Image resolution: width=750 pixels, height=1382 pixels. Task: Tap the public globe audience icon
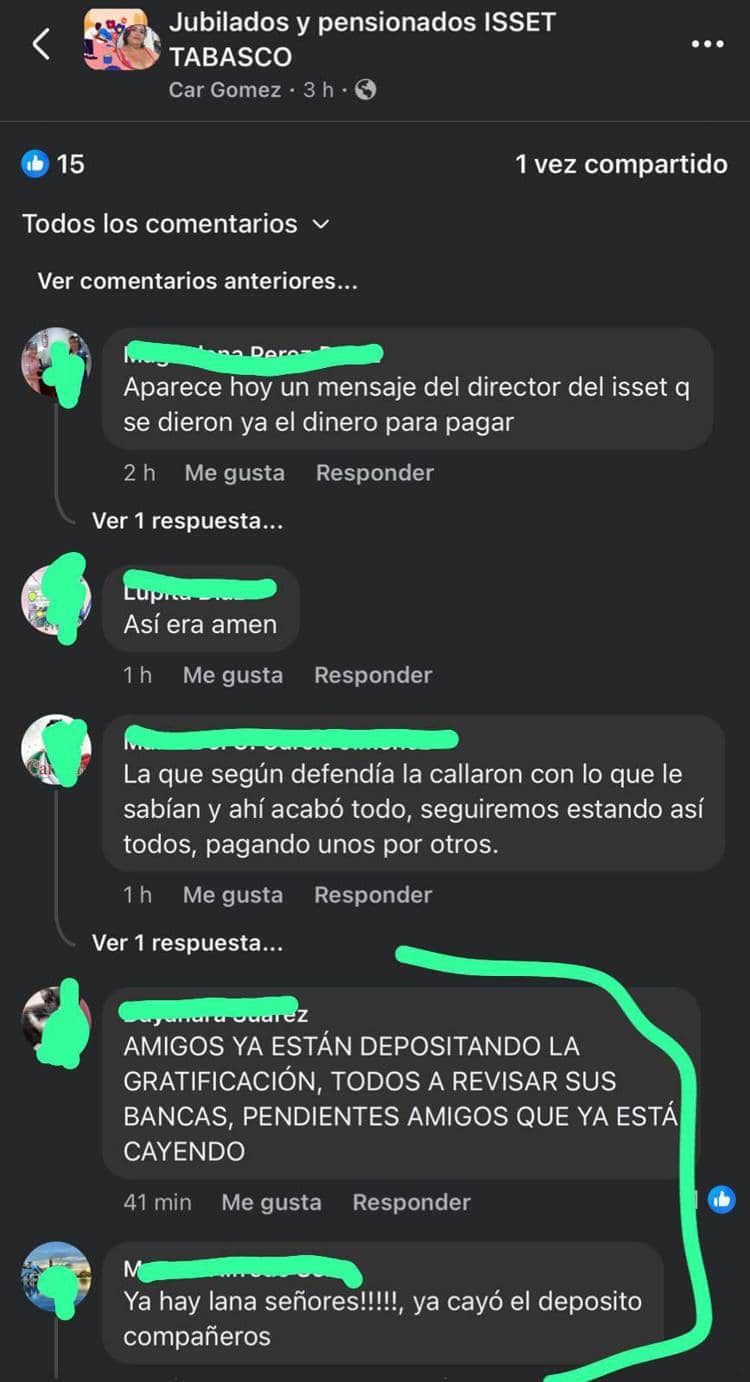[x=365, y=90]
